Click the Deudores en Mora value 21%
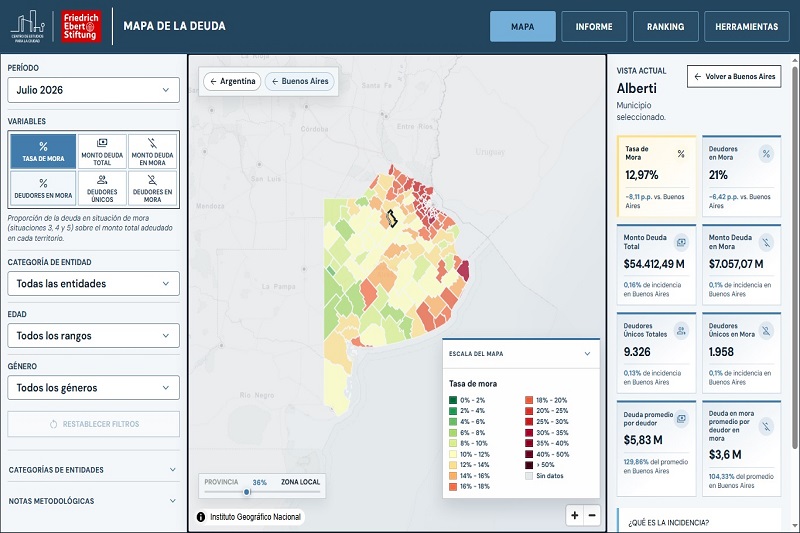Viewport: 800px width, 533px height. point(718,175)
